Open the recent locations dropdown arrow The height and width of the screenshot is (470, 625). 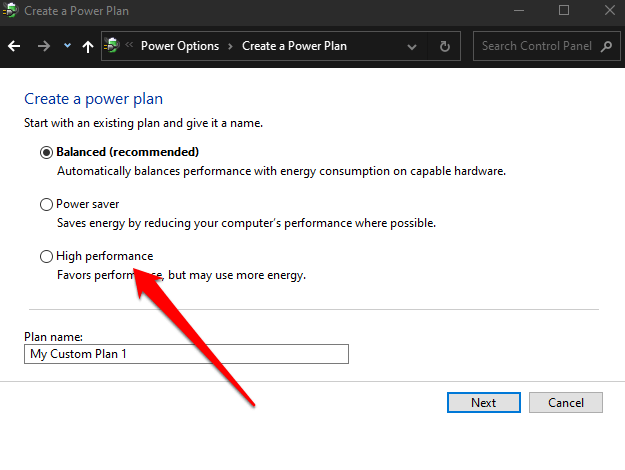67,46
